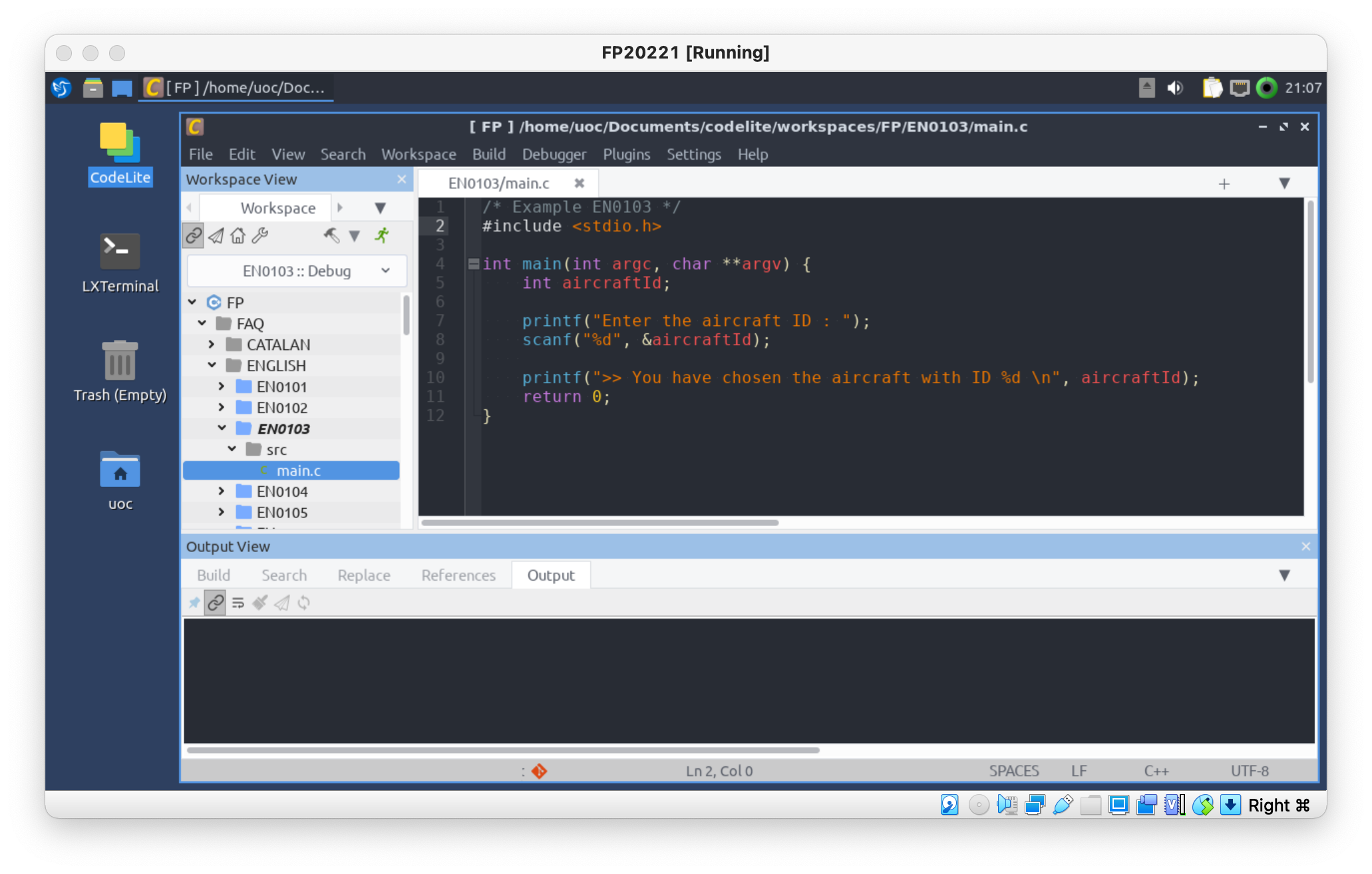This screenshot has width=1372, height=874.
Task: Click the volume speaker icon in system tray
Action: point(1175,88)
